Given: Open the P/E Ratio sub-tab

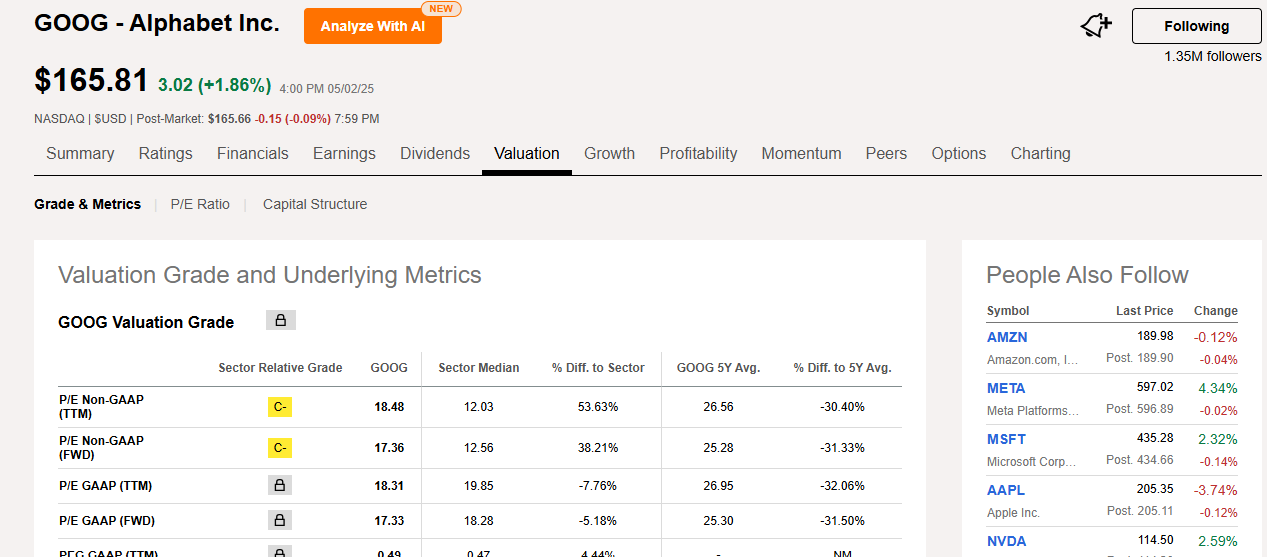Looking at the screenshot, I should (x=200, y=204).
